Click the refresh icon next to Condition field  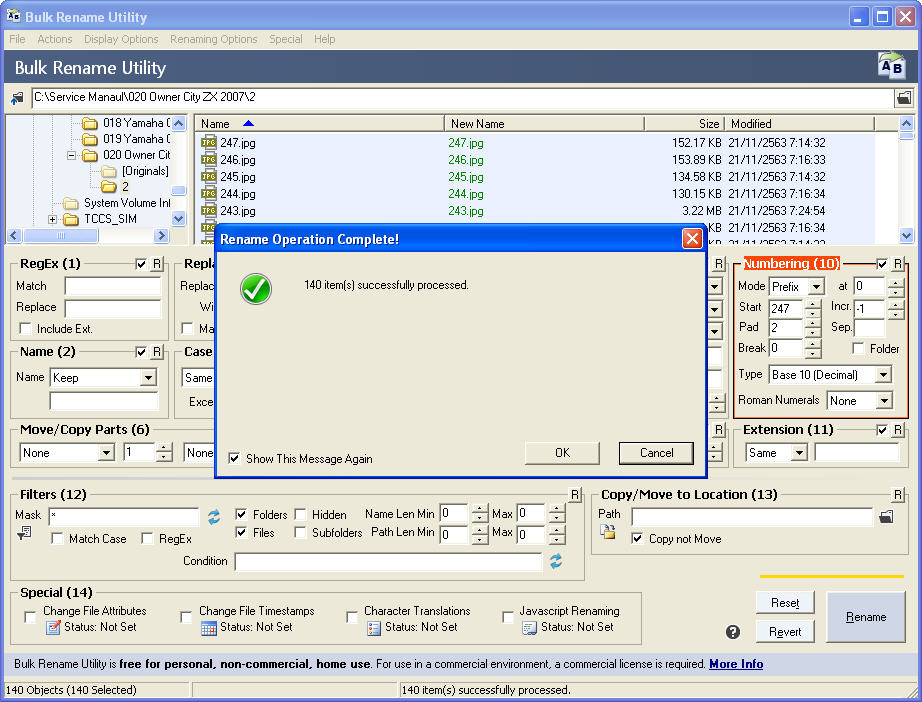point(556,561)
